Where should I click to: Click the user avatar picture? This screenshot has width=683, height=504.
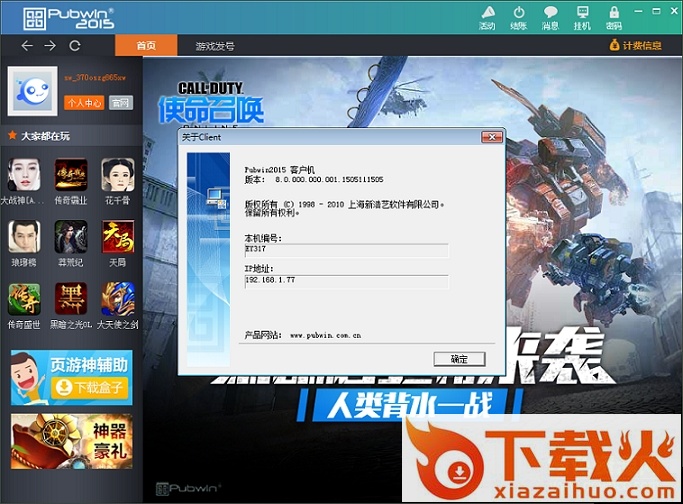[x=33, y=91]
